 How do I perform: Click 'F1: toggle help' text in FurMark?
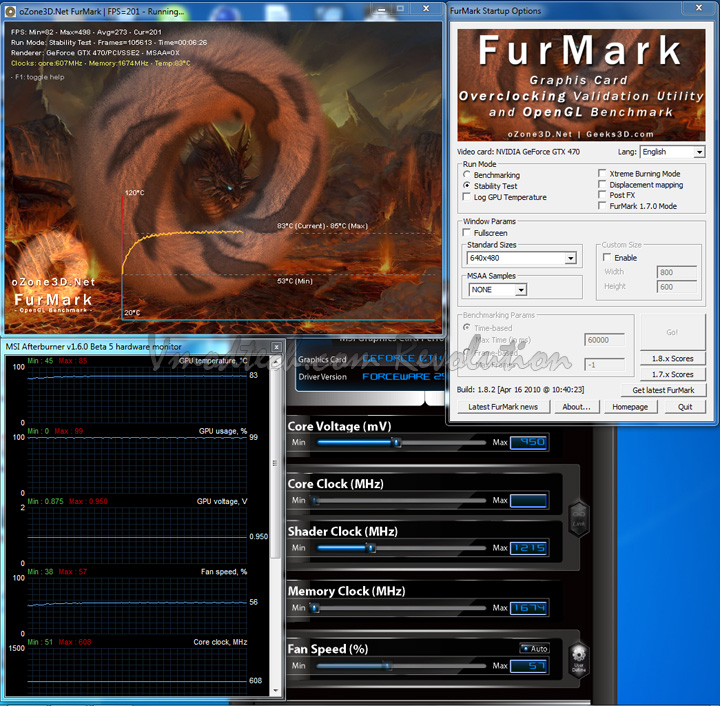pyautogui.click(x=38, y=77)
